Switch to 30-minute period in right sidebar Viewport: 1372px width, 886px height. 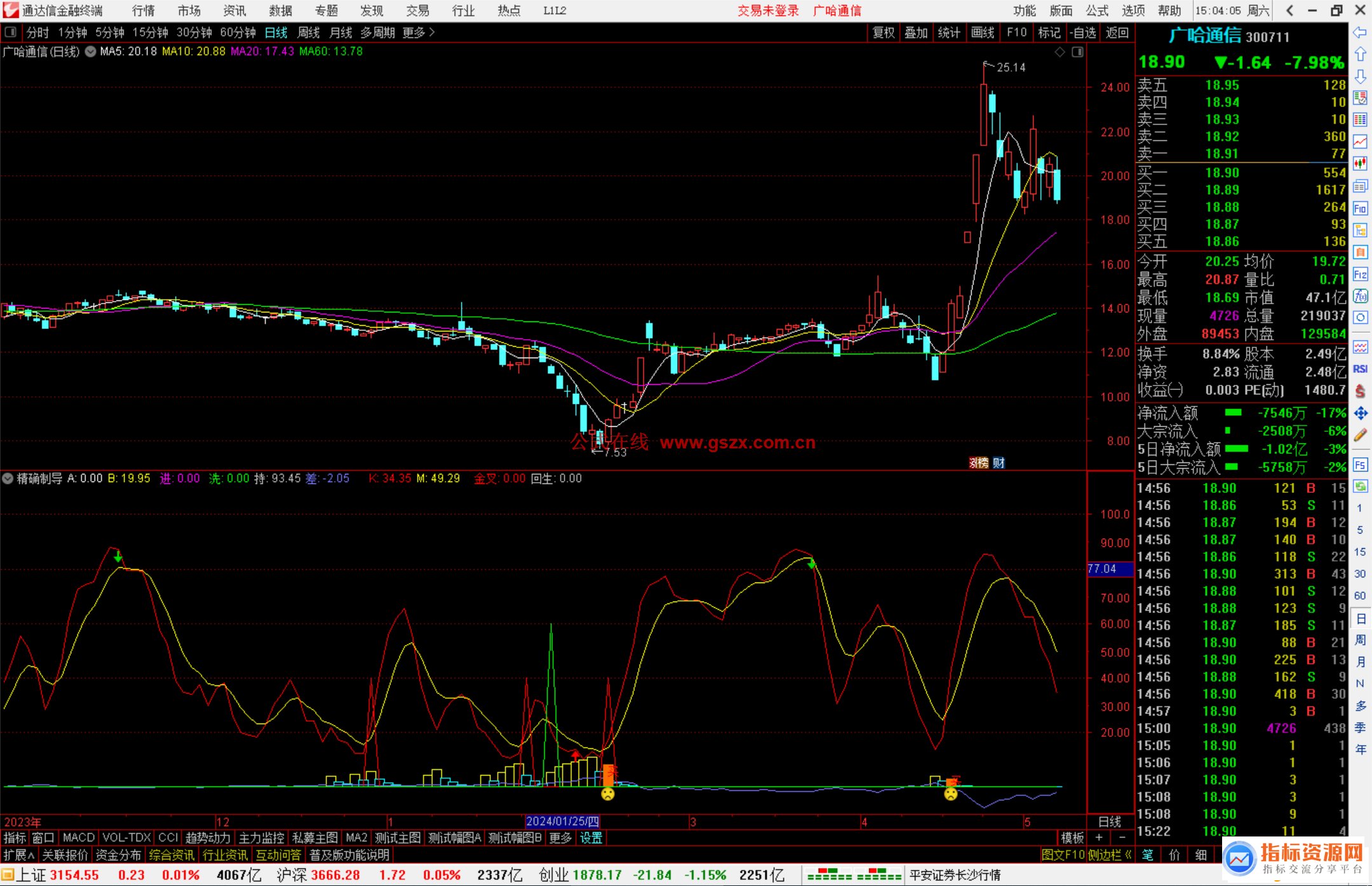[1360, 574]
